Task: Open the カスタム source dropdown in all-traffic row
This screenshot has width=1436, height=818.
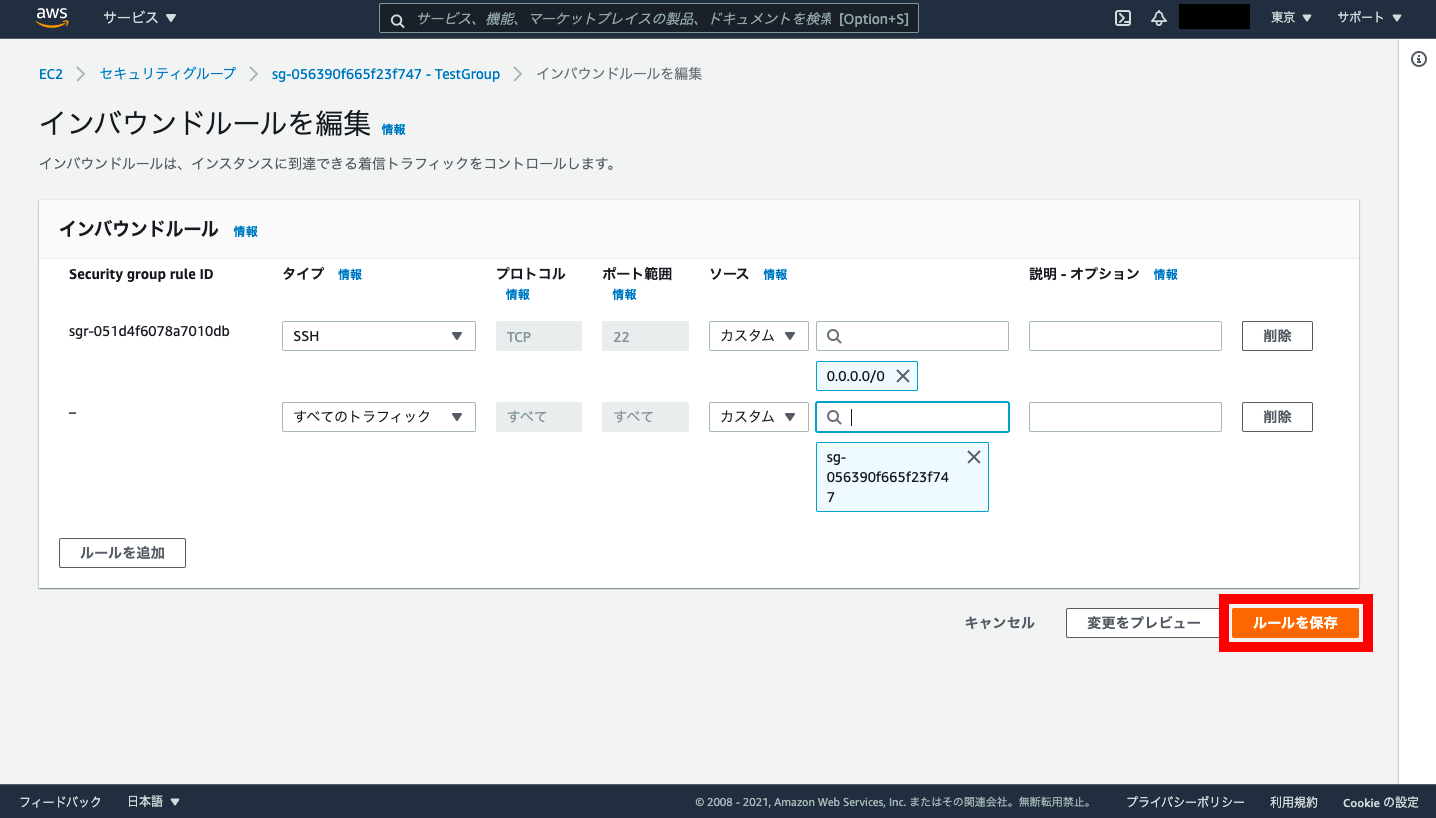Action: (759, 416)
